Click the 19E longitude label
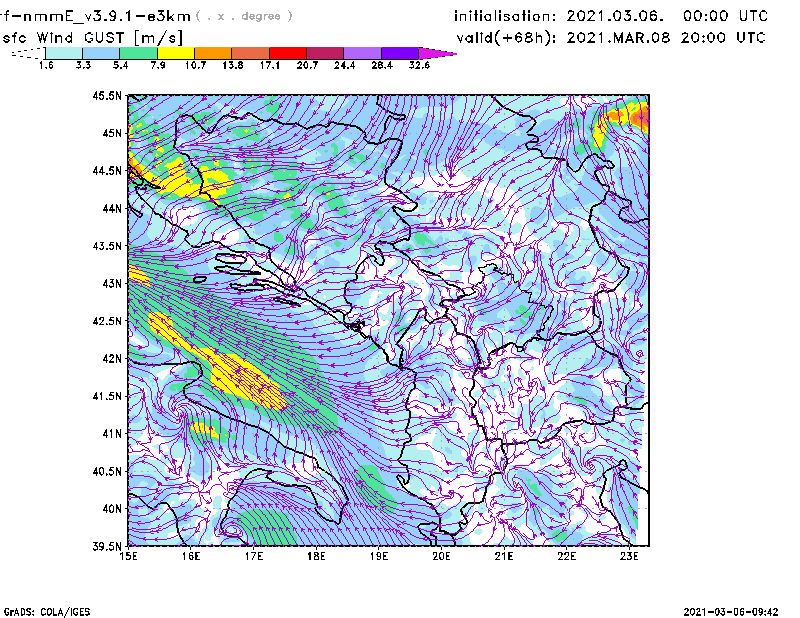 (x=379, y=556)
